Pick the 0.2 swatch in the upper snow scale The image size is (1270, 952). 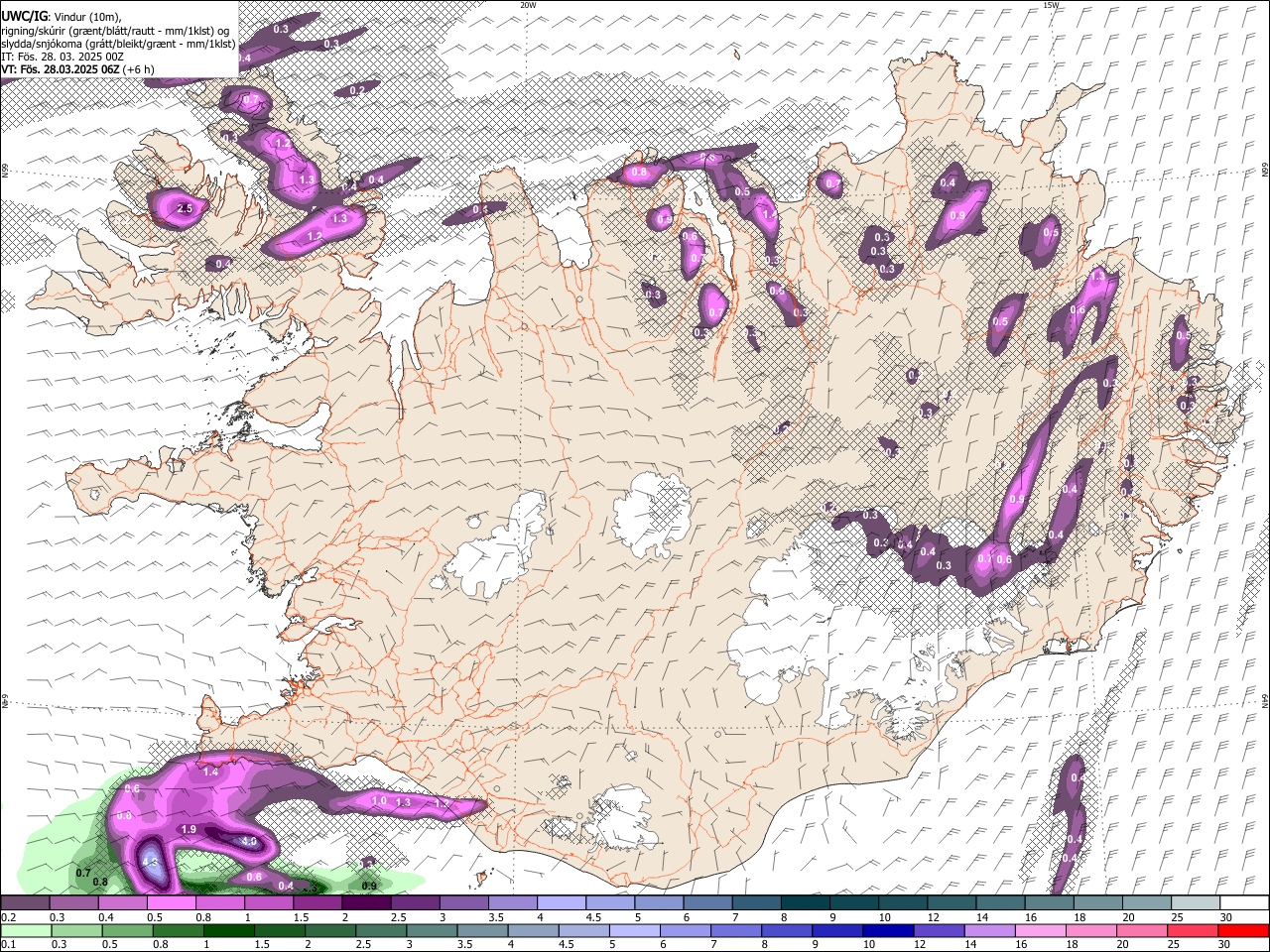25,902
